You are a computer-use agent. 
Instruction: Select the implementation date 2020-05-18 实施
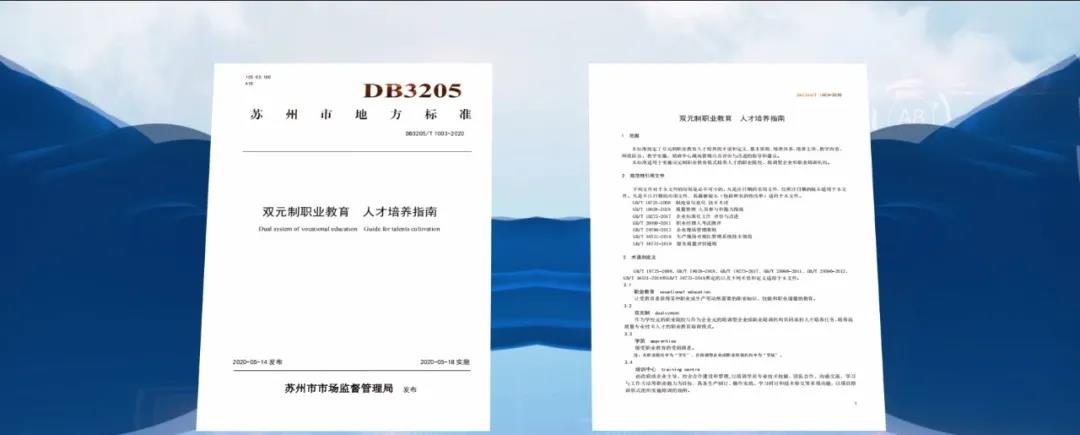click(445, 361)
